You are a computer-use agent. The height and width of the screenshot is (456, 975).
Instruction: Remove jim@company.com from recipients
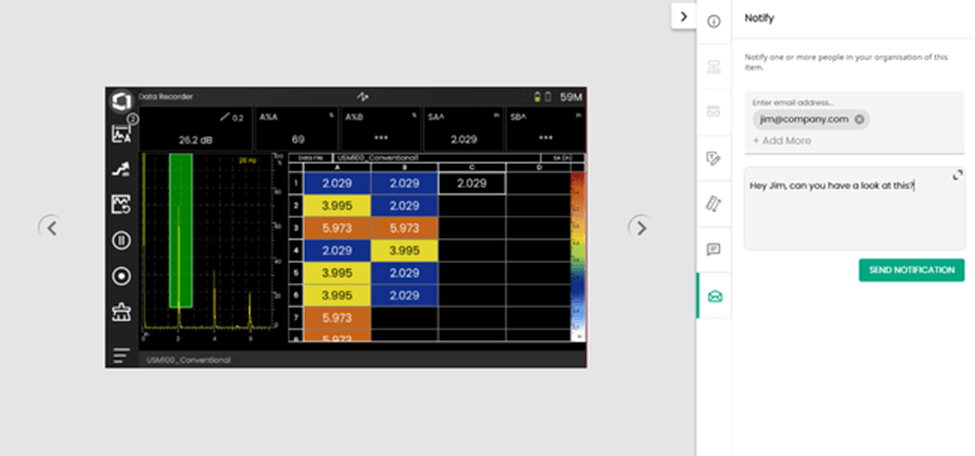point(859,119)
